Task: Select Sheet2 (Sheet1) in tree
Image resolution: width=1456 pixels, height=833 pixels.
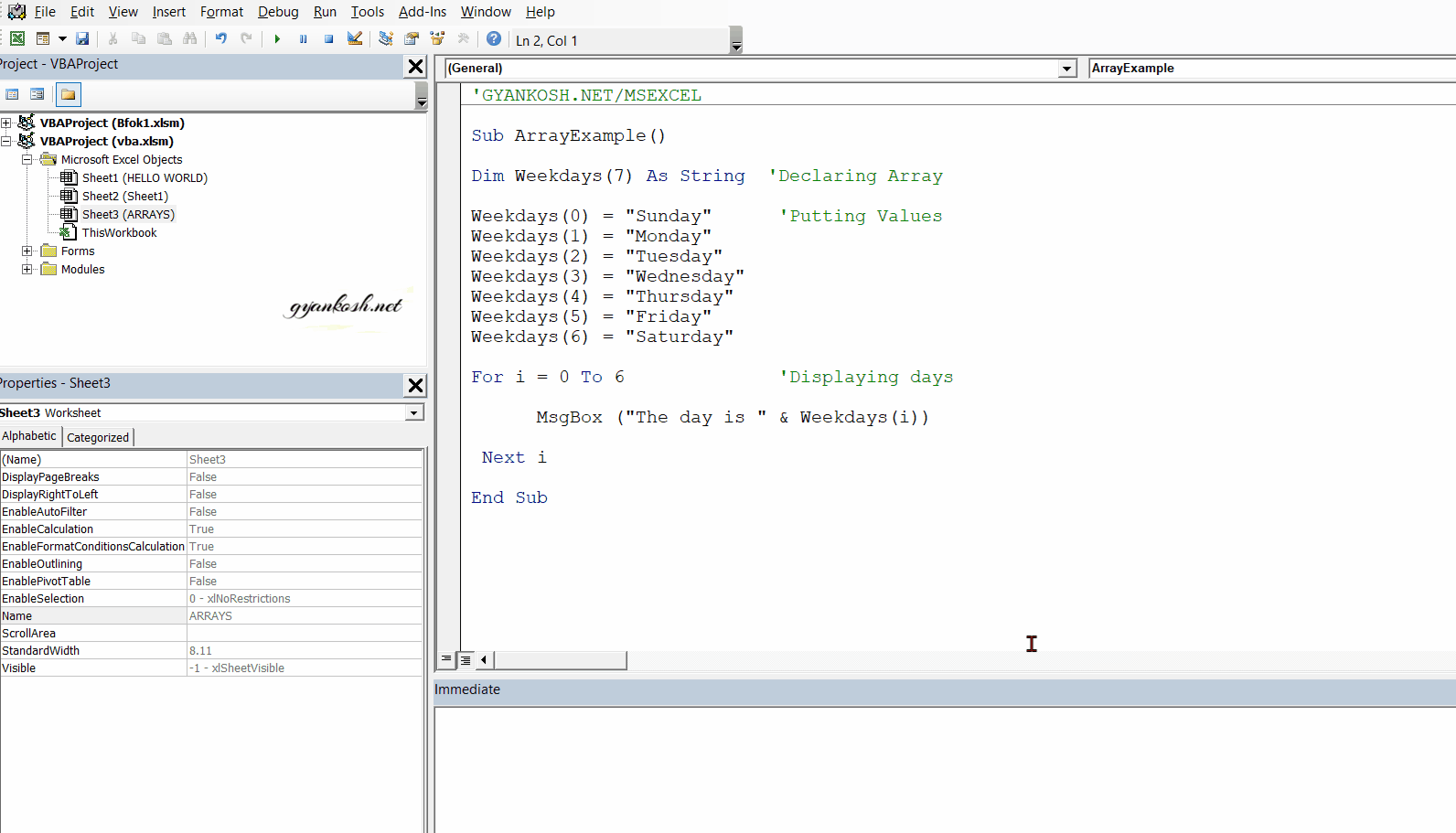Action: coord(125,196)
